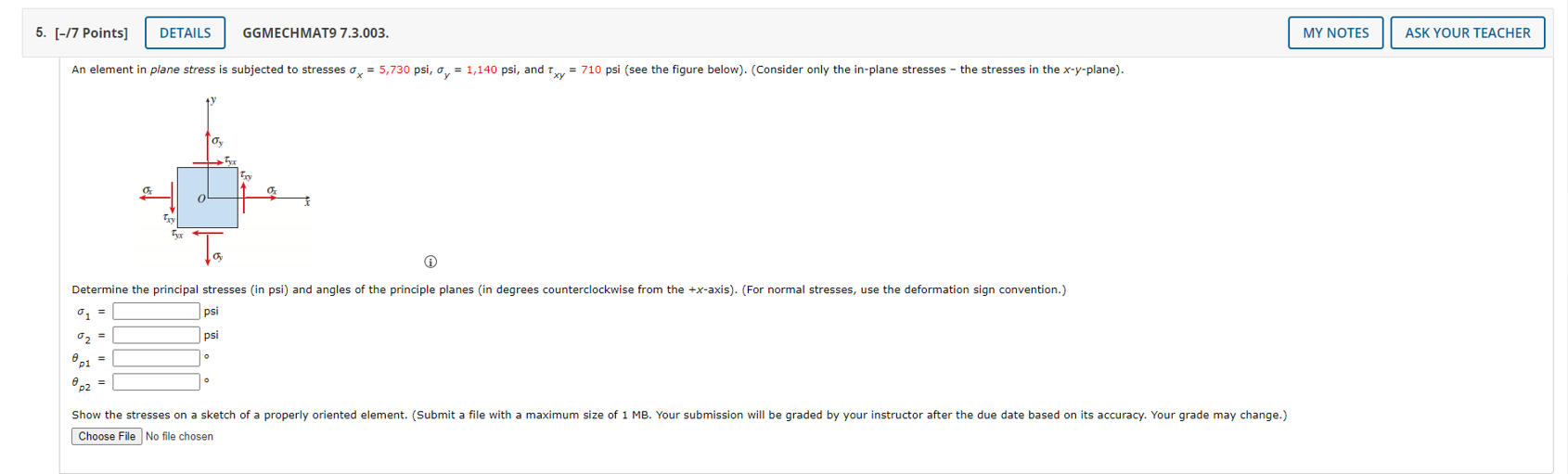
Task: Open MY NOTES for this question
Action: coord(1335,32)
